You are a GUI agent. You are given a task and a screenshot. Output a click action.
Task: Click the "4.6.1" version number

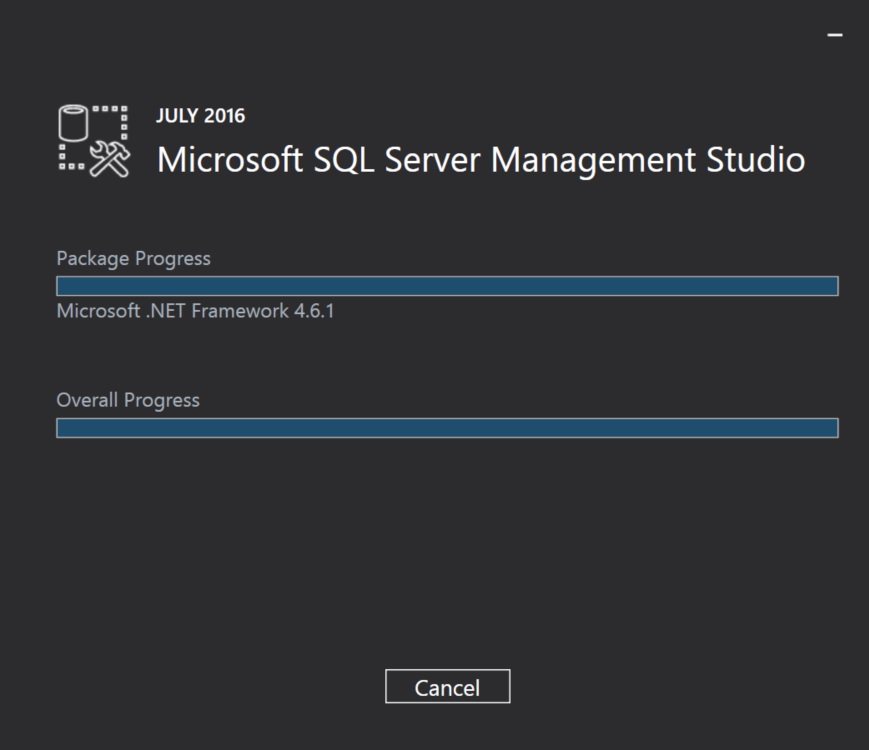313,311
